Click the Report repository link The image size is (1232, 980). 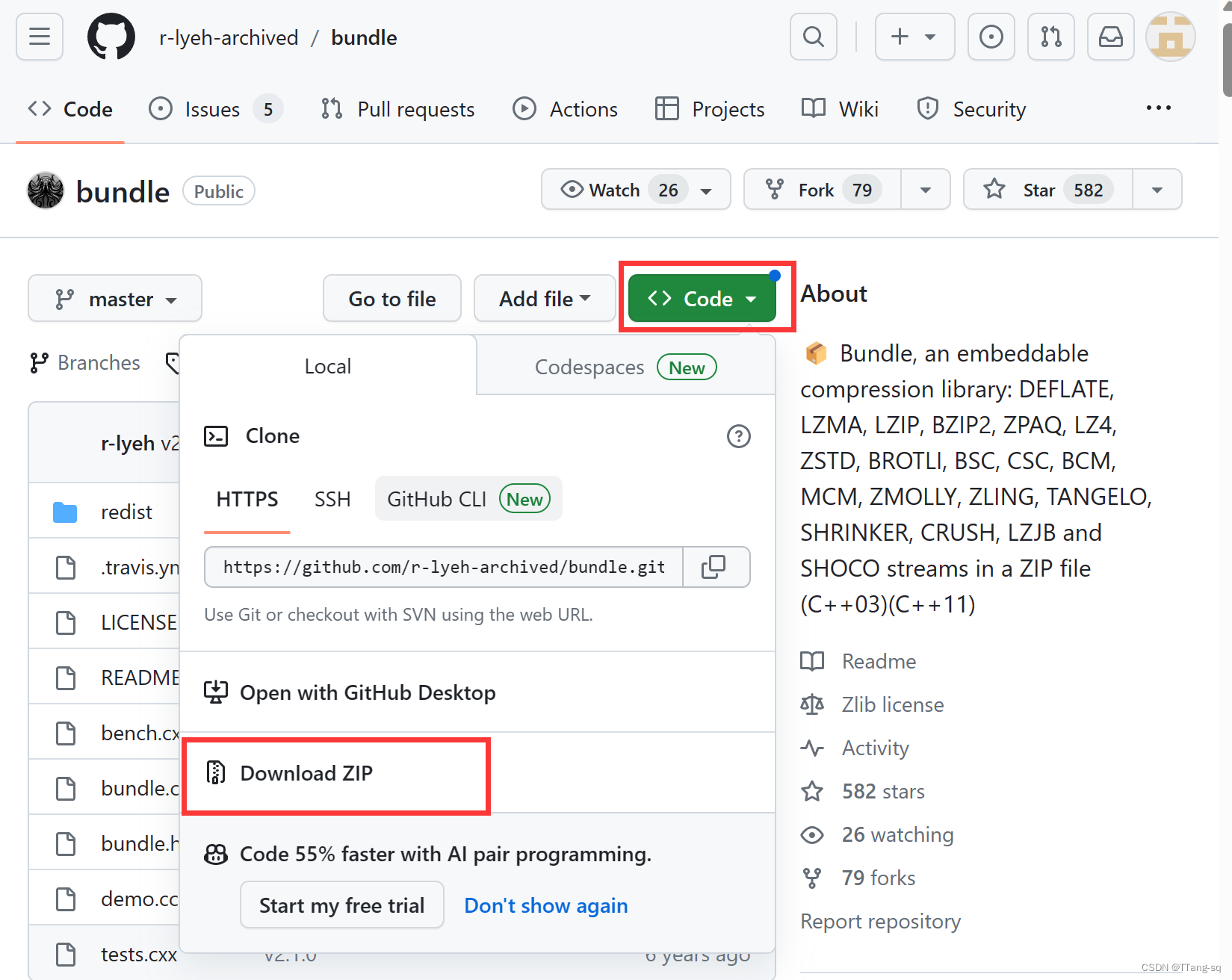click(880, 921)
